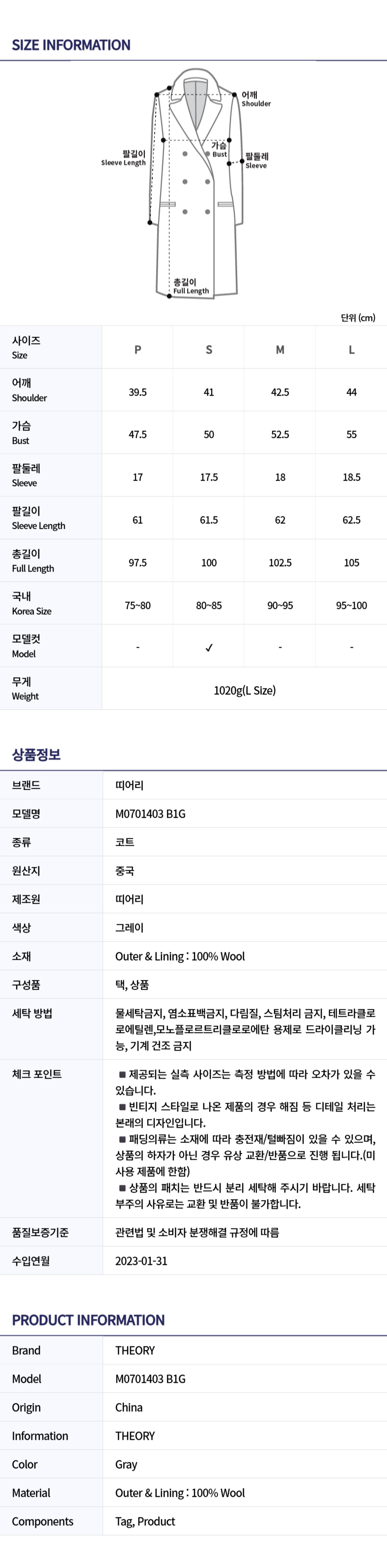Click the THEORY value in the Brand row
Viewport: 387px width, 1568px height.
tap(135, 1350)
